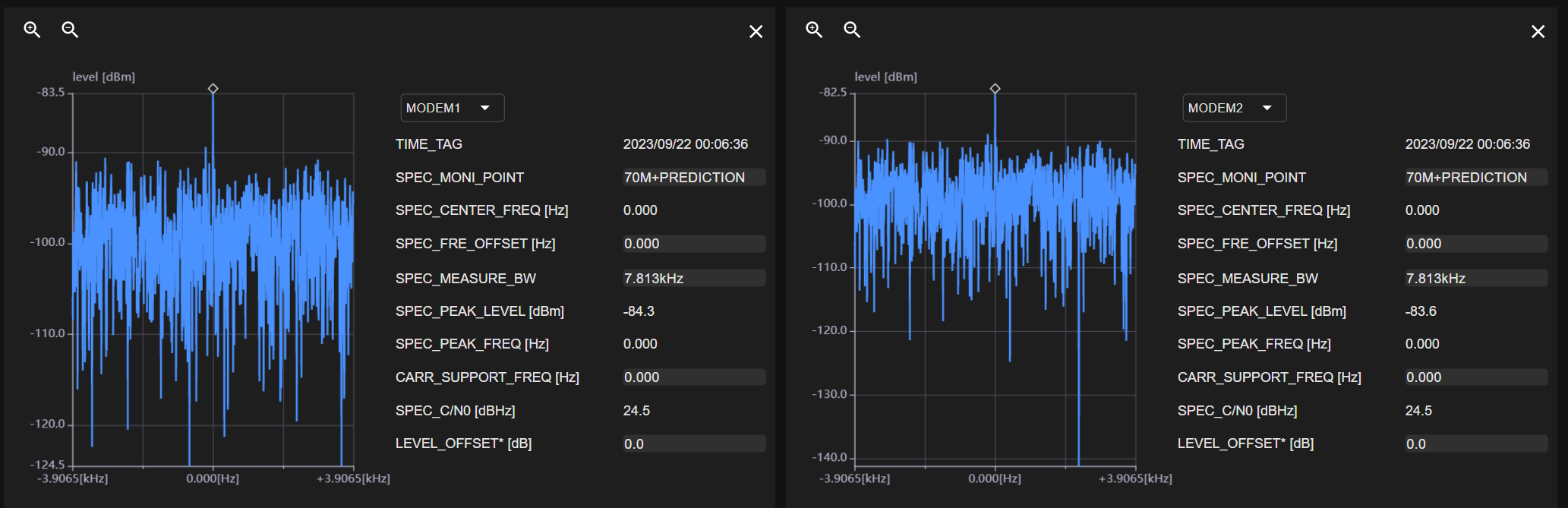Edit SPEC_MEASURE_BW field in MODEM2 panel
1568x508 pixels.
click(x=1476, y=278)
